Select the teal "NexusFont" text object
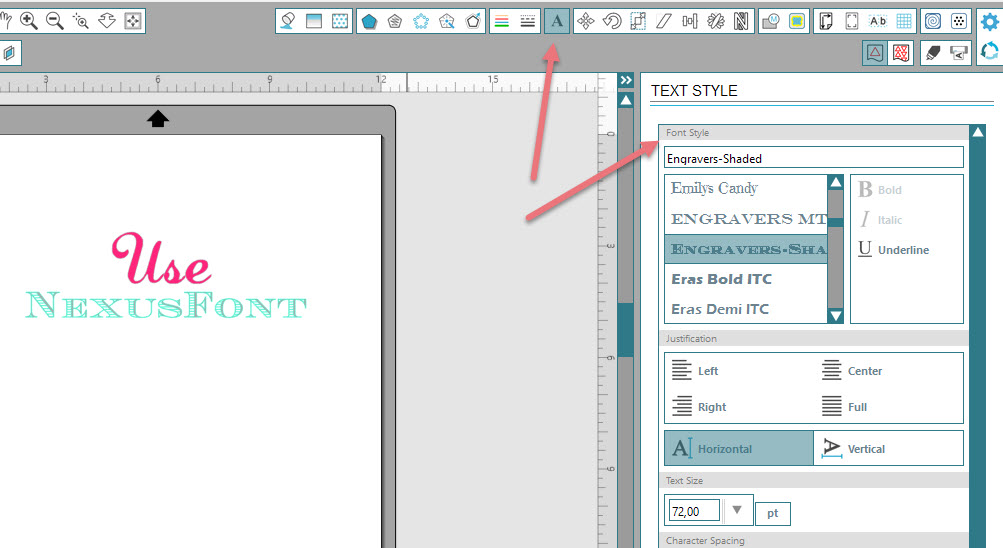 coord(166,305)
